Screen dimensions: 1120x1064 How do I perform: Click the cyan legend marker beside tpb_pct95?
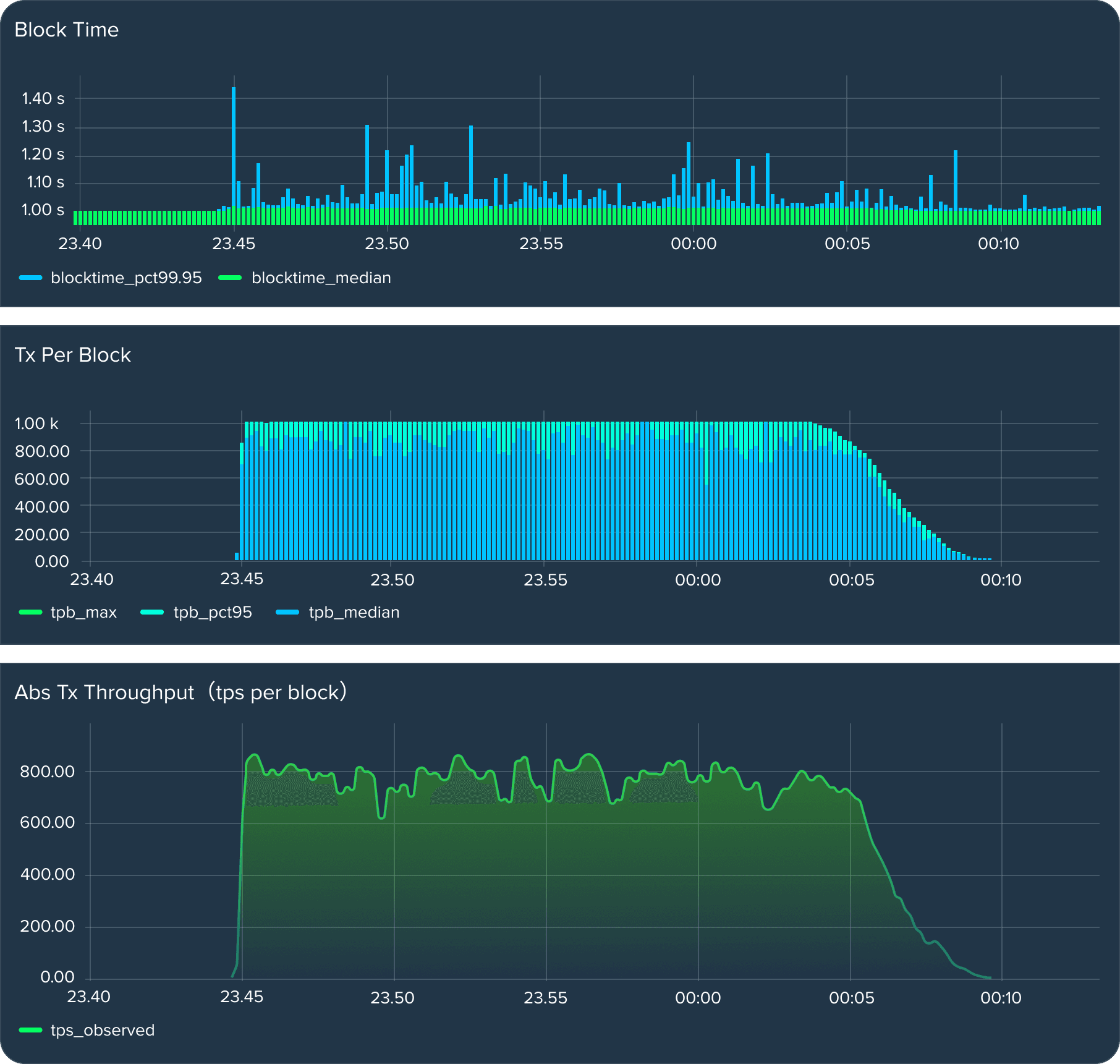tap(152, 613)
